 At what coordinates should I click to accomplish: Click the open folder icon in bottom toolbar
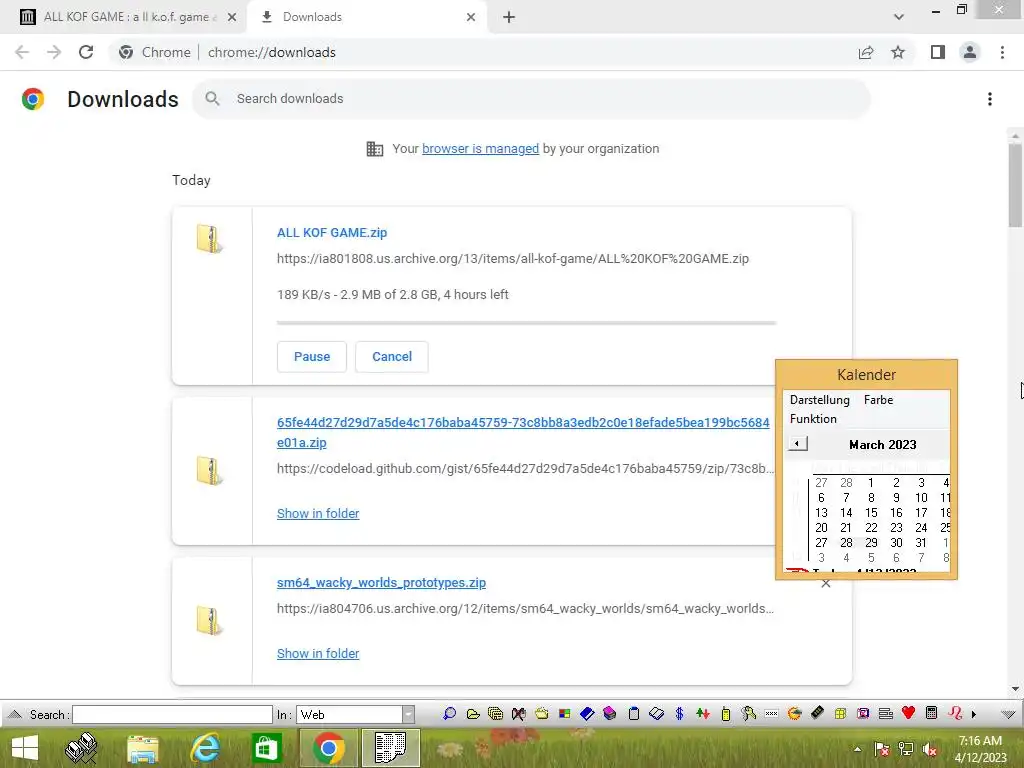473,714
